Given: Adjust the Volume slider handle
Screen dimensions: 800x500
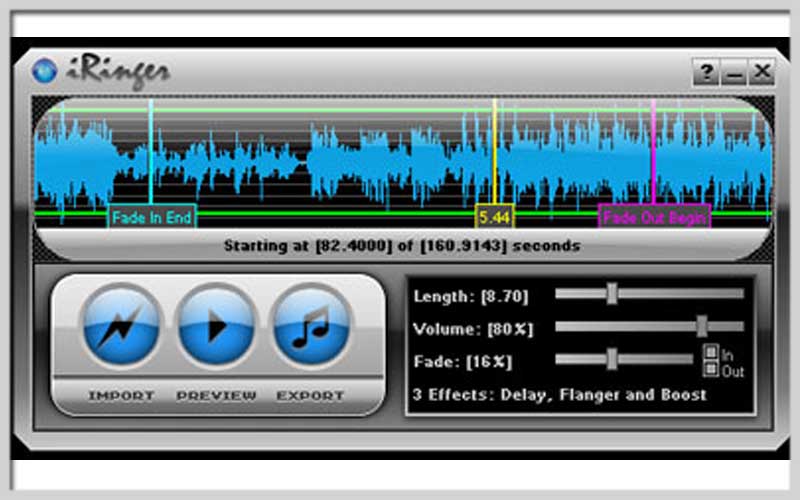Looking at the screenshot, I should coord(702,326).
